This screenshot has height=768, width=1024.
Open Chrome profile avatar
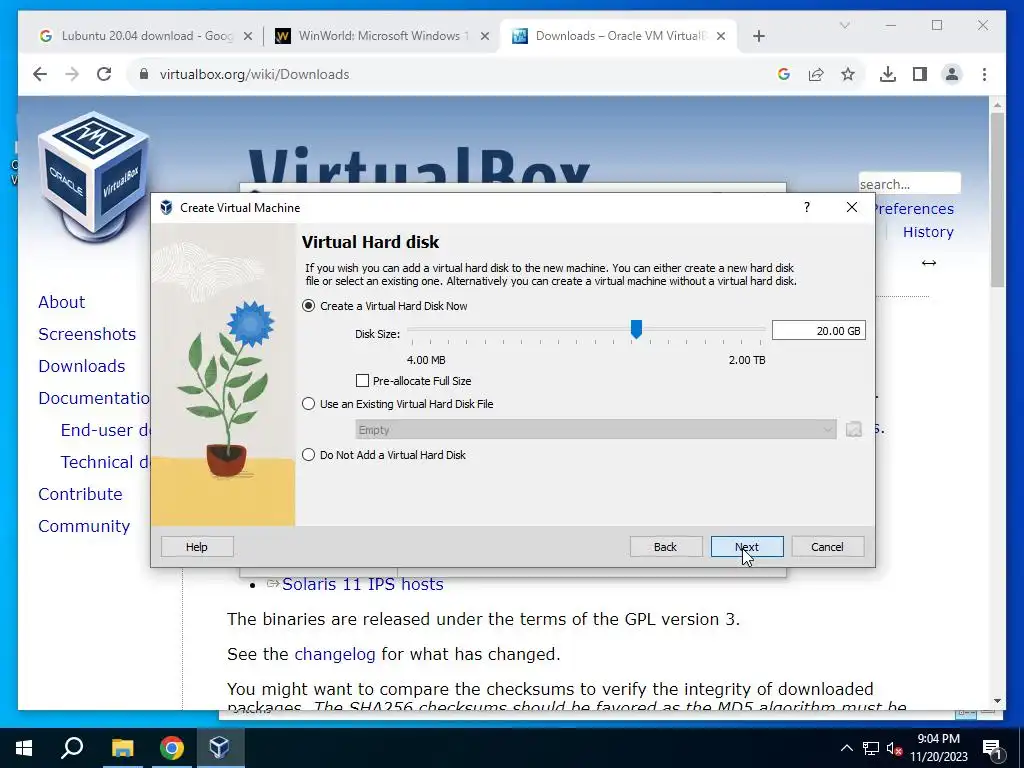pyautogui.click(x=952, y=74)
